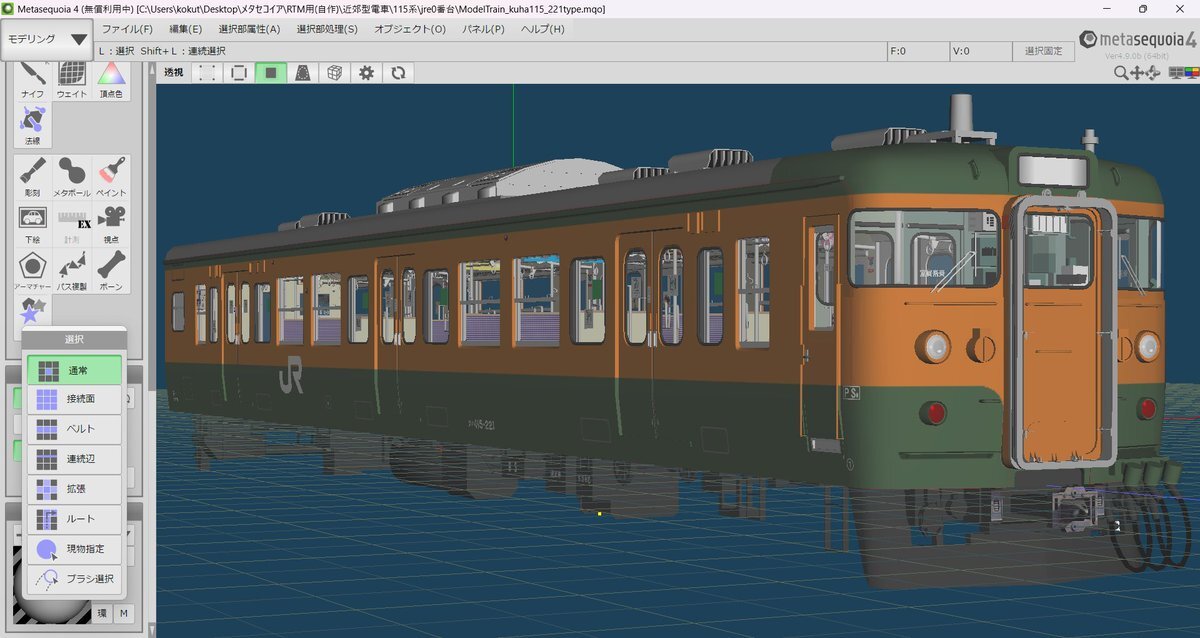This screenshot has height=638, width=1200.
Task: Choose 拡張 (Expand) selection mode
Action: pos(74,490)
